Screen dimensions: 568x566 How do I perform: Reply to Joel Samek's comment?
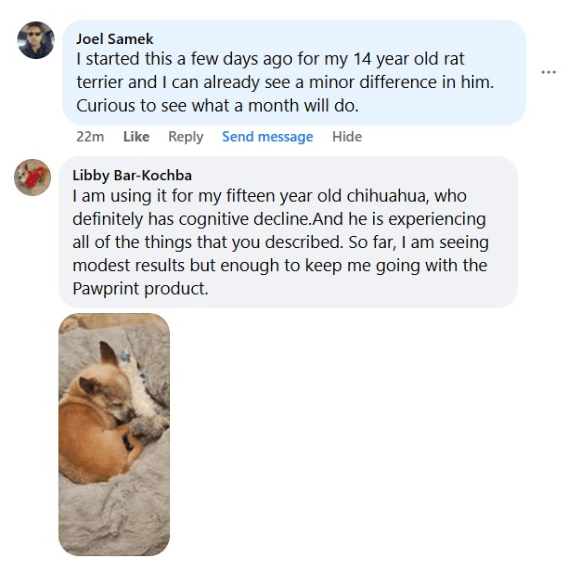pos(186,137)
